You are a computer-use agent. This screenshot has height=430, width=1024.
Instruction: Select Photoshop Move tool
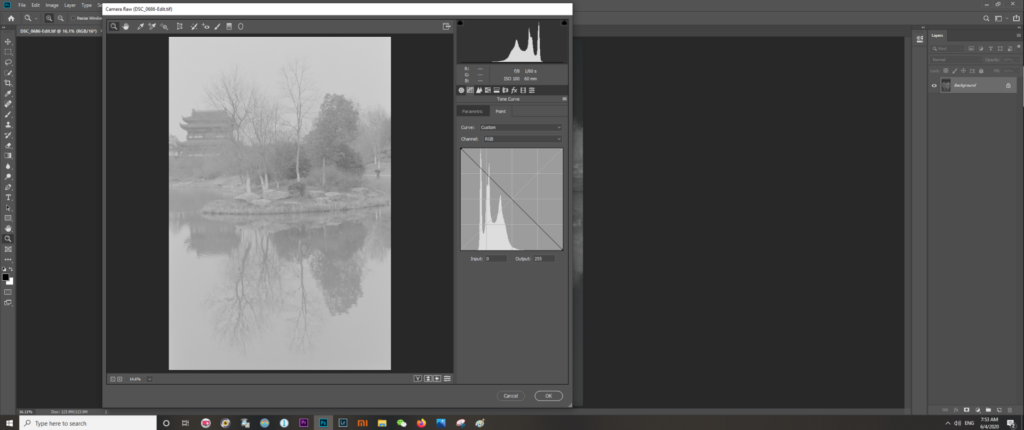click(8, 42)
